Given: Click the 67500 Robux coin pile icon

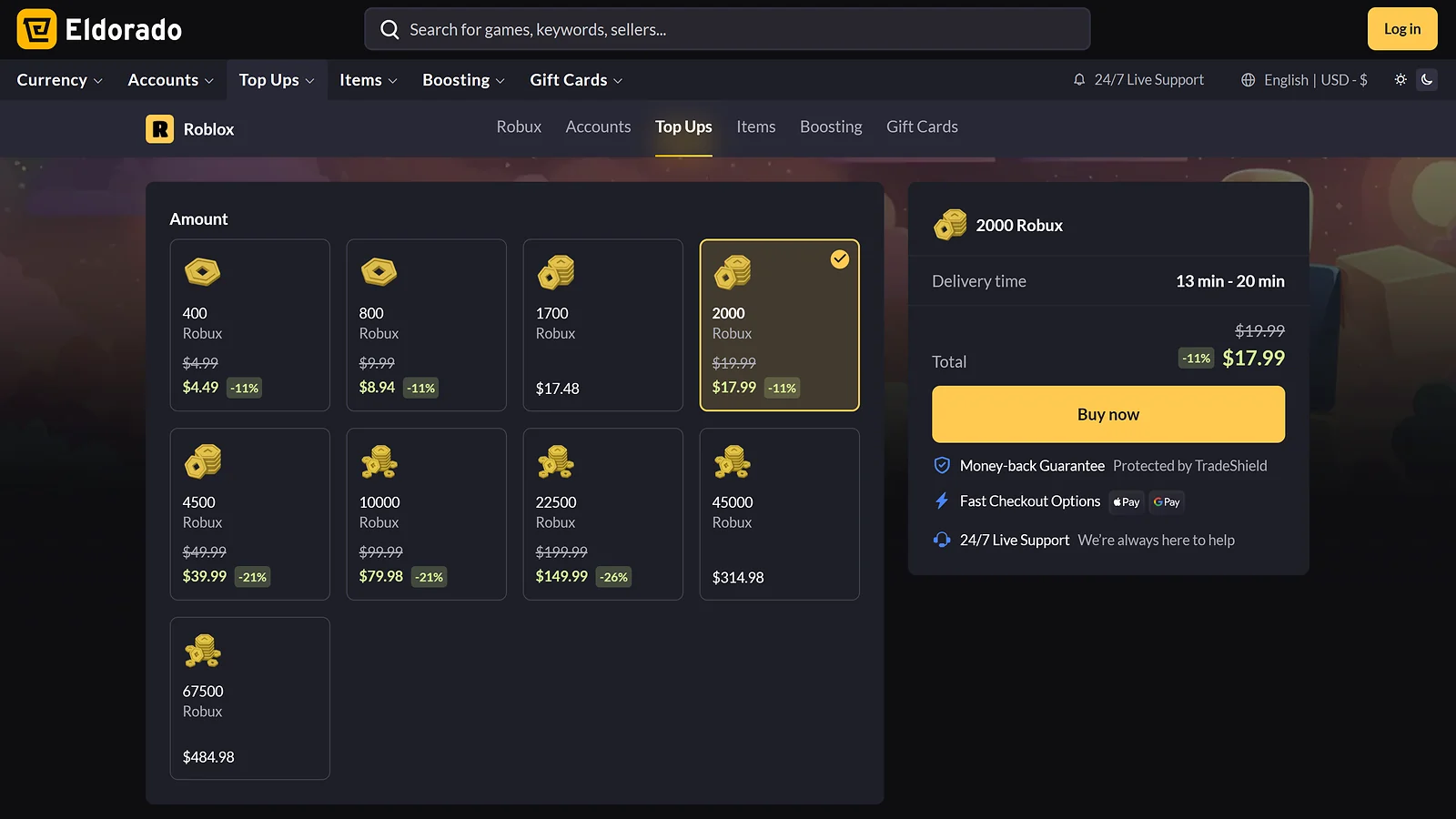Looking at the screenshot, I should click(x=203, y=651).
